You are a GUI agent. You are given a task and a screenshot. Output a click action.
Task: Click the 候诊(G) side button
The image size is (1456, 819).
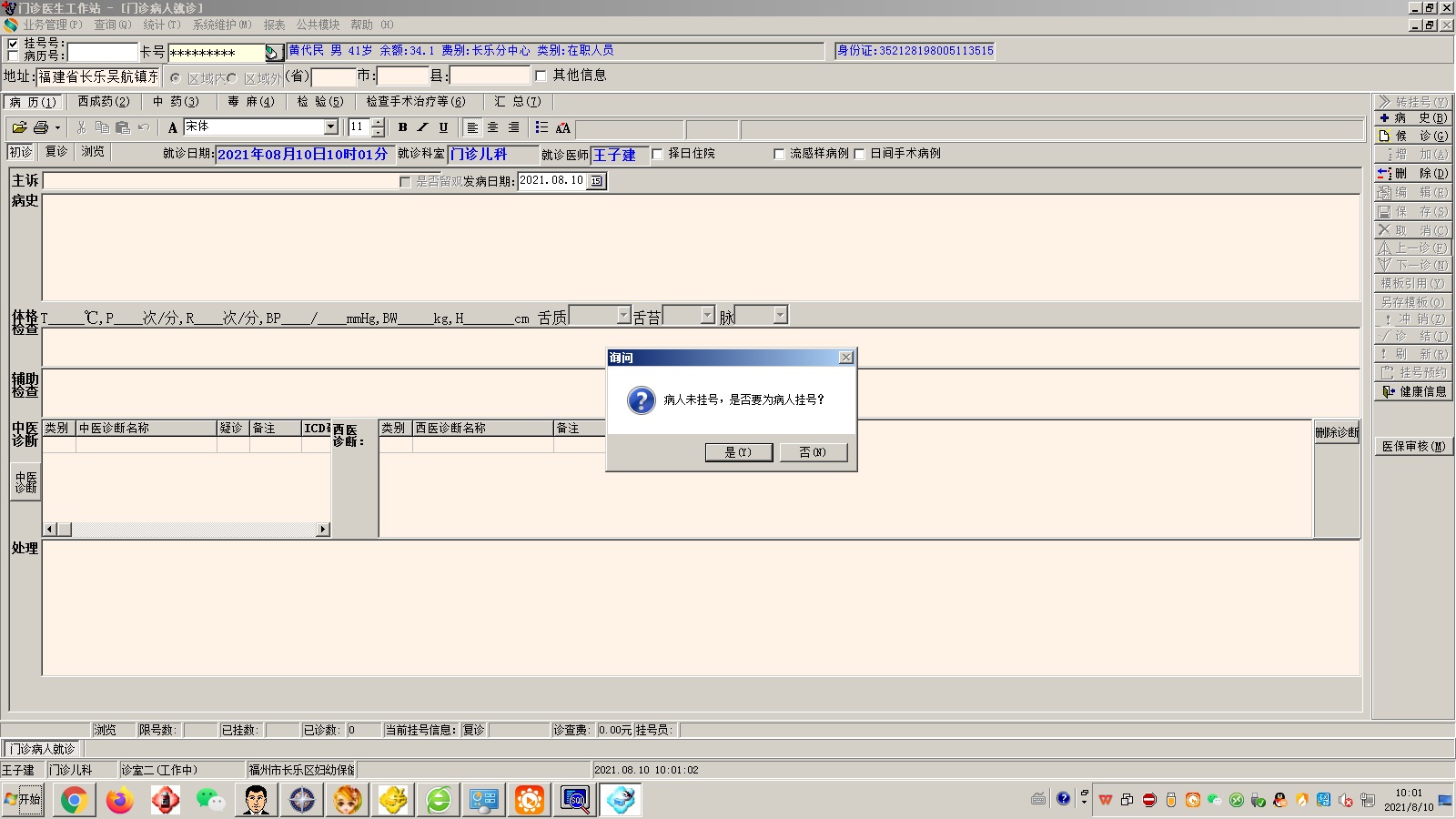click(x=1412, y=136)
